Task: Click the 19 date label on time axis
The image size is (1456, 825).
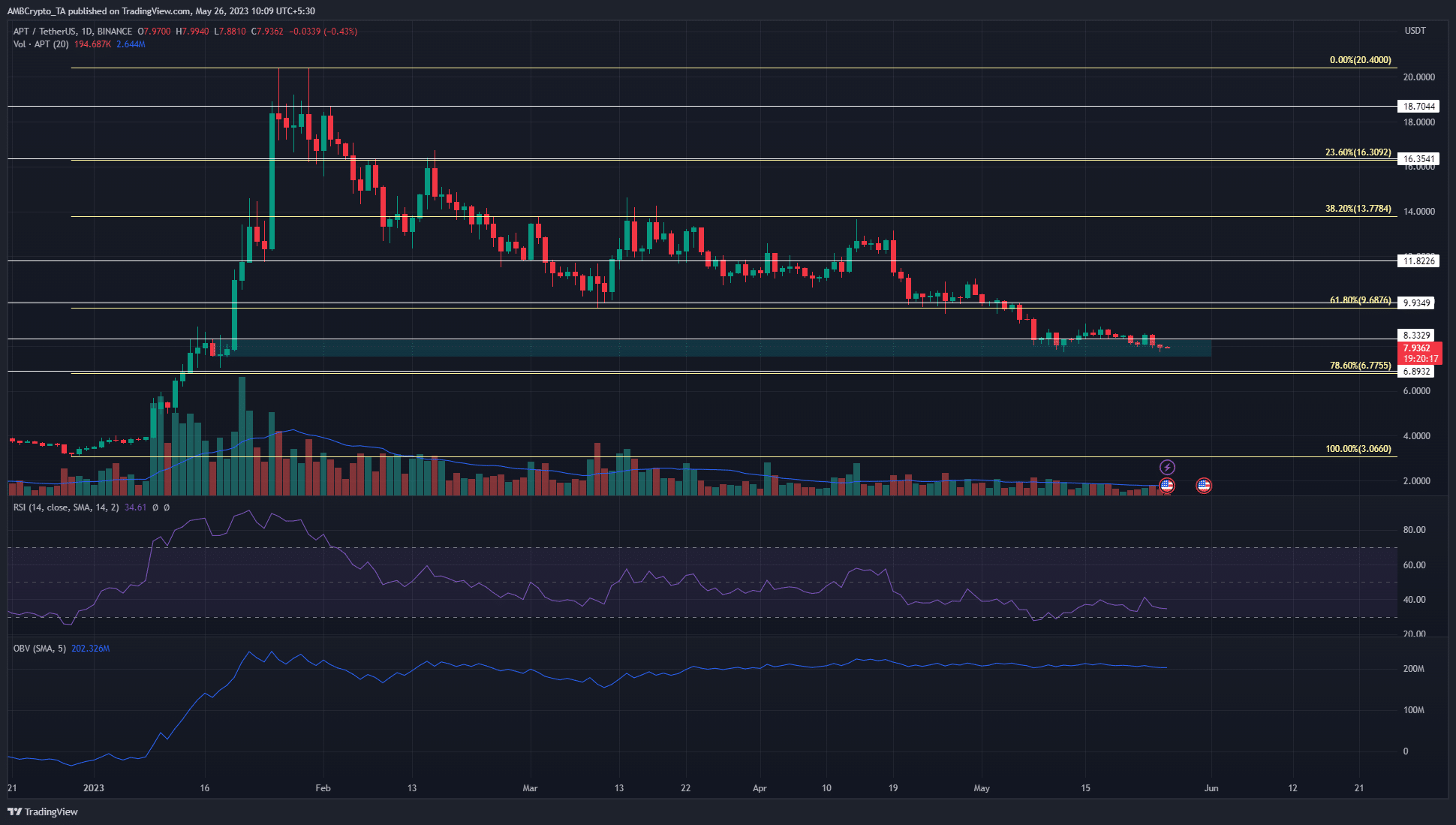Action: click(893, 788)
